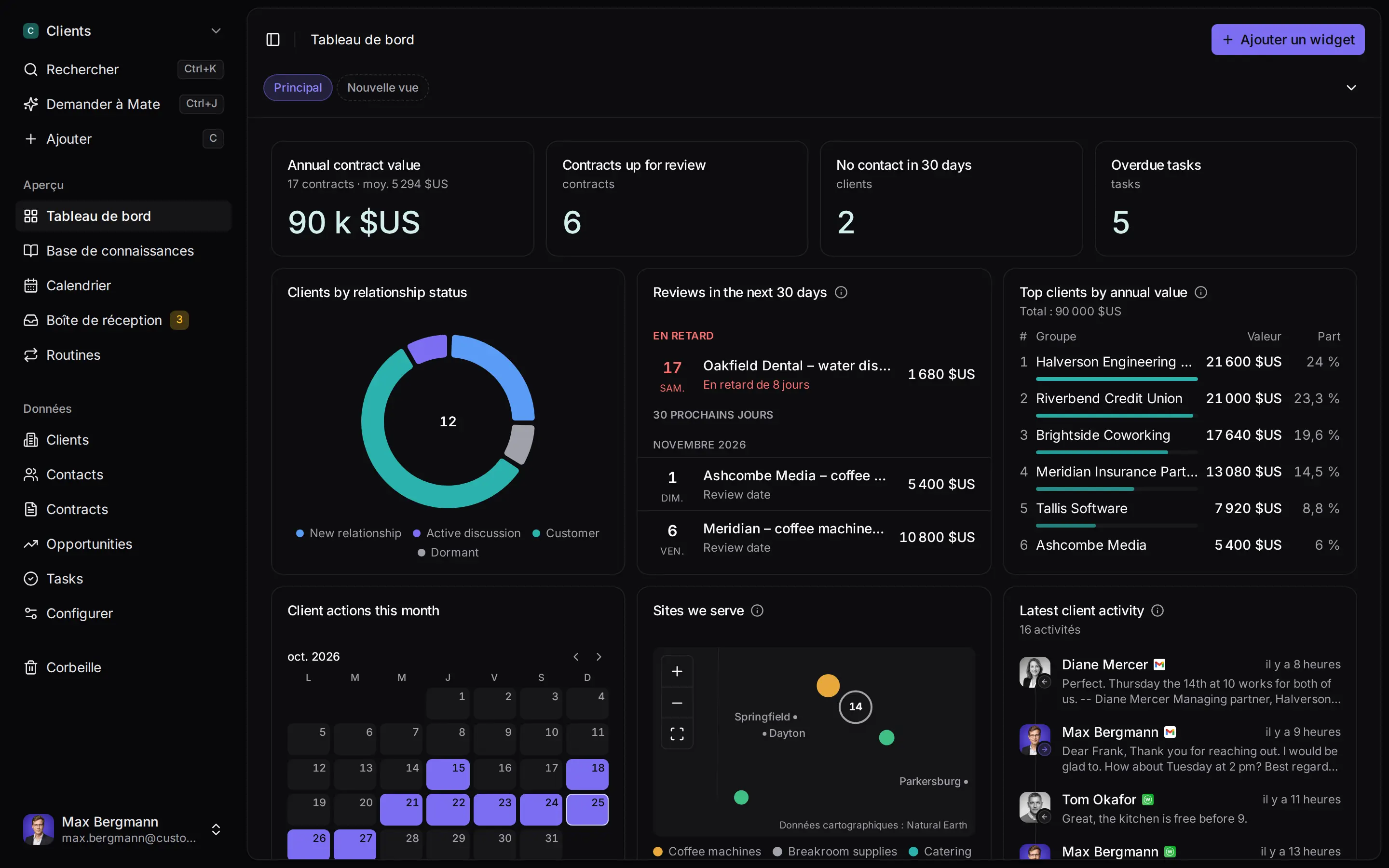Click info icon beside Sites we serve
Viewport: 1389px width, 868px height.
tap(757, 610)
